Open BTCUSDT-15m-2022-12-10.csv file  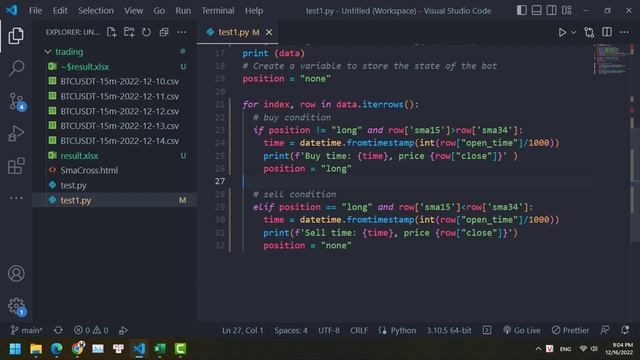pyautogui.click(x=115, y=81)
